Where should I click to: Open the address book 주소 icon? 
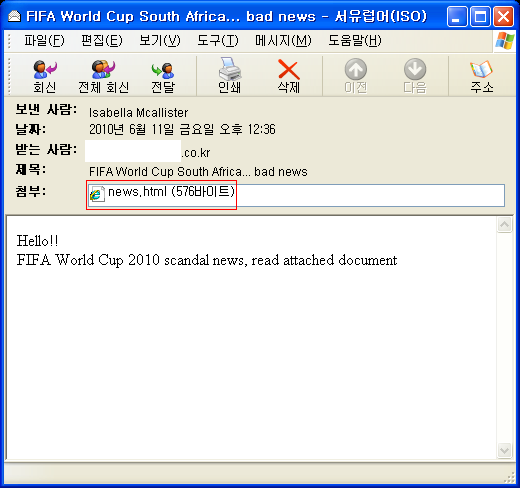481,69
